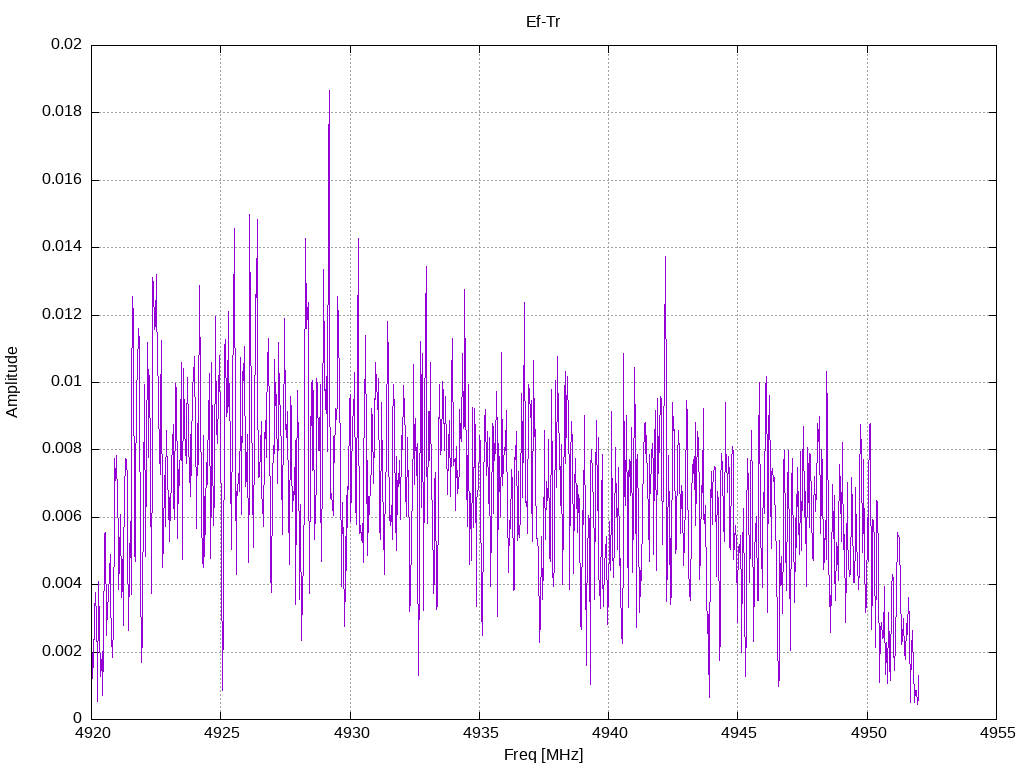The width and height of the screenshot is (1024, 768).
Task: Click the tallest spectrum peak near 4929 MHz
Action: click(x=329, y=91)
